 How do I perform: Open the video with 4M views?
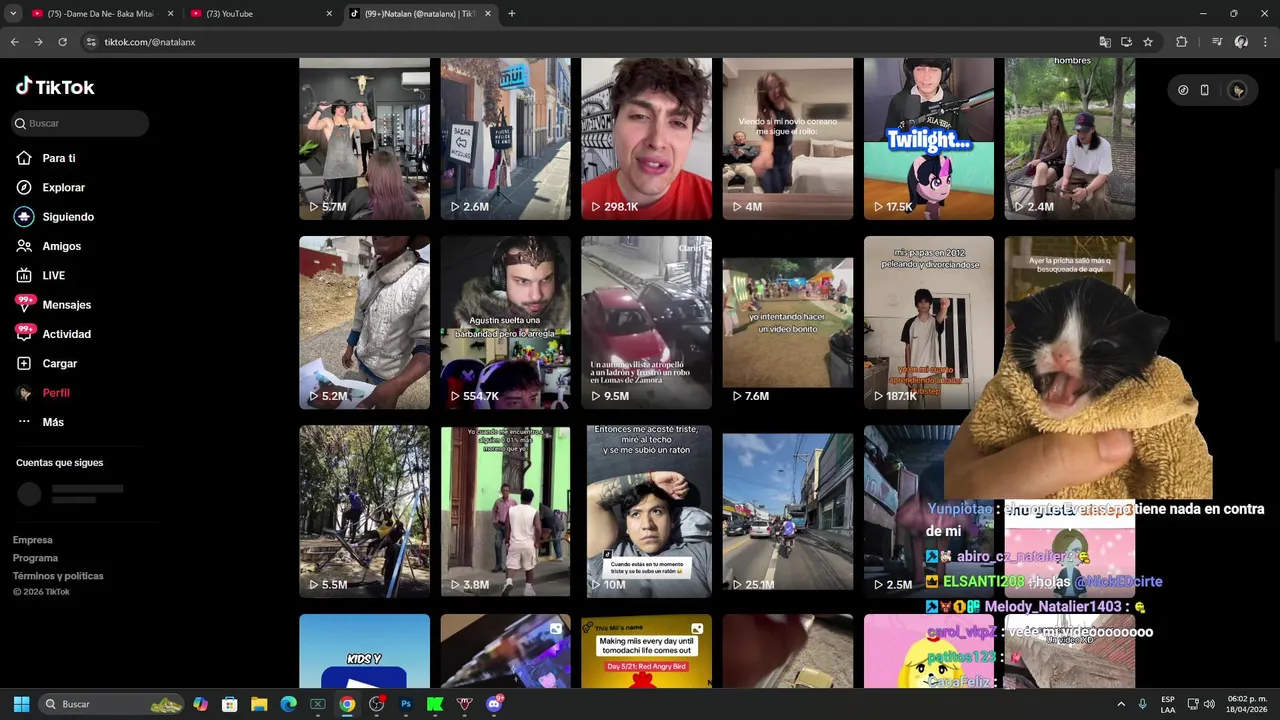pyautogui.click(x=788, y=138)
